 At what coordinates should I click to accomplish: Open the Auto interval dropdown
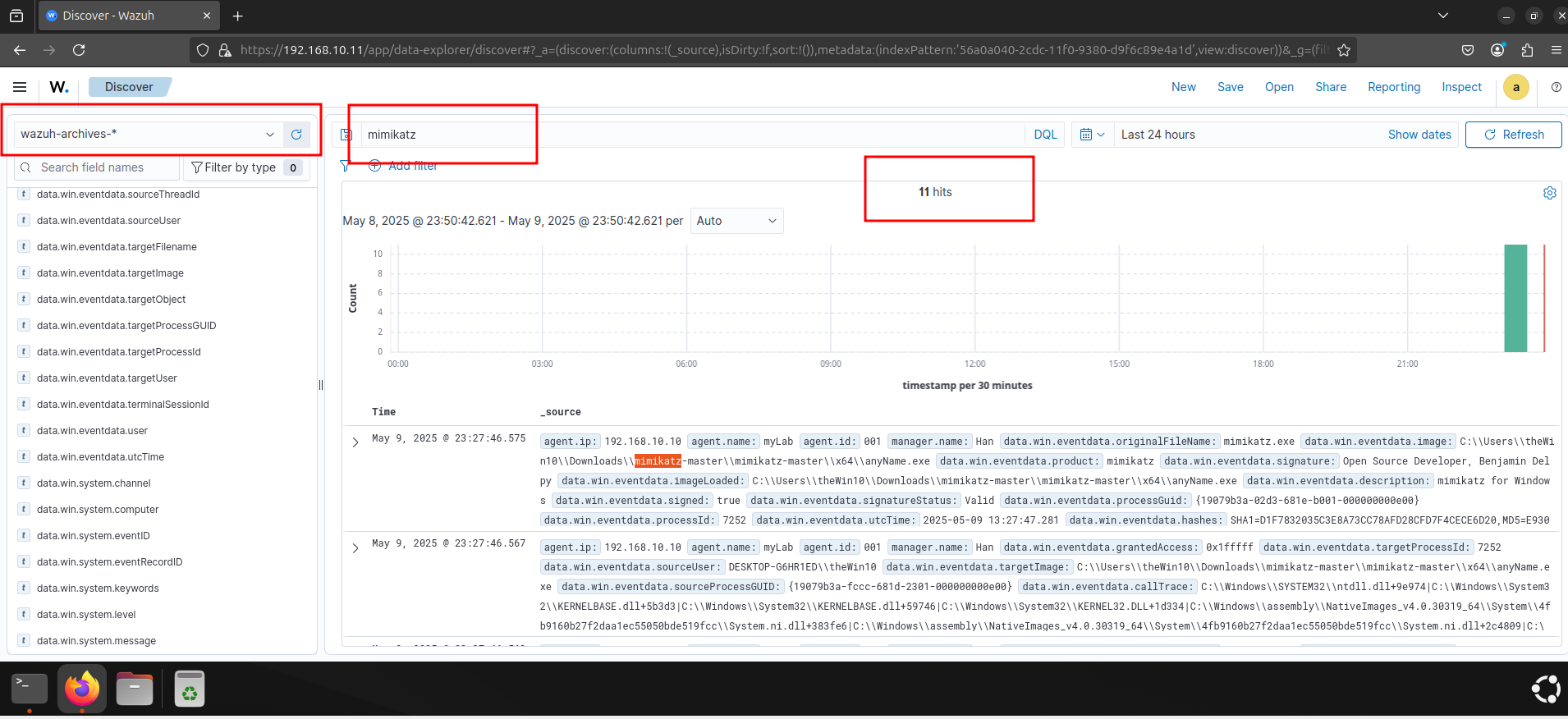click(x=736, y=221)
